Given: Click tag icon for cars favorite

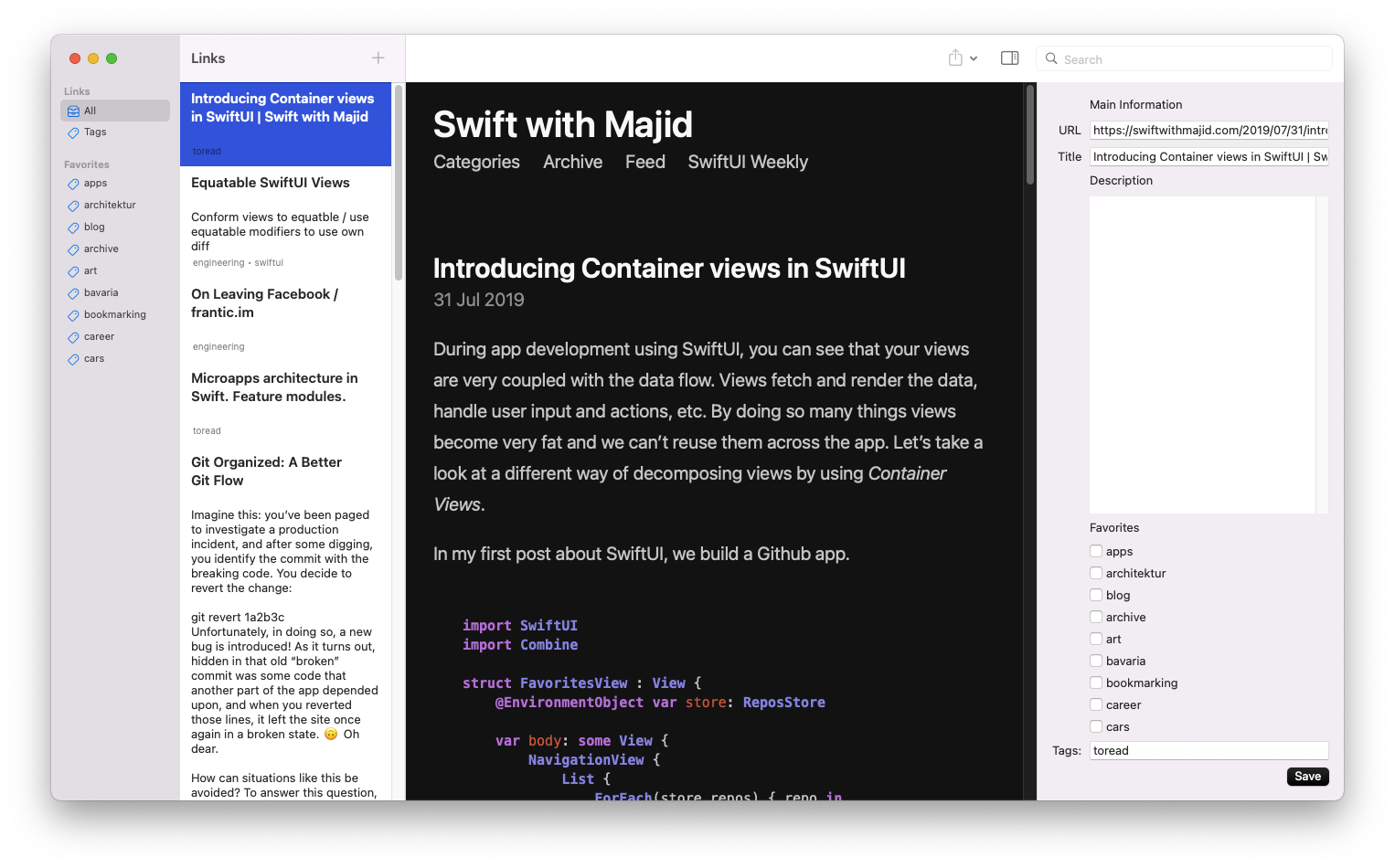Looking at the screenshot, I should click(73, 359).
